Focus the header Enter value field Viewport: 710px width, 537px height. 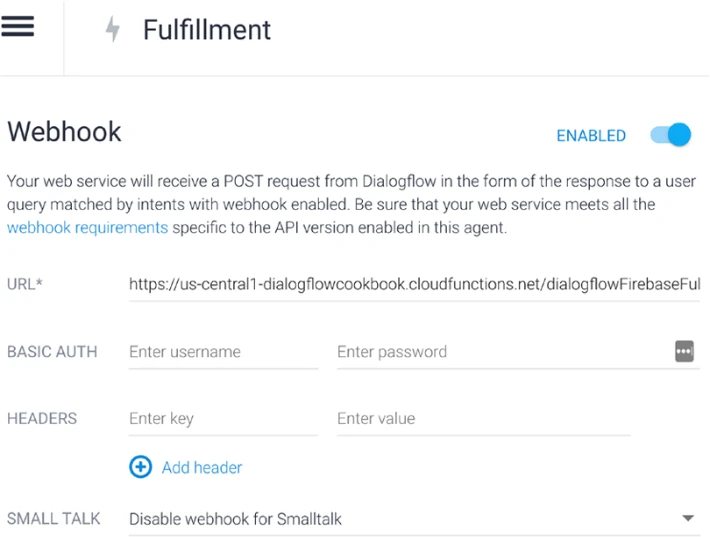click(x=484, y=418)
